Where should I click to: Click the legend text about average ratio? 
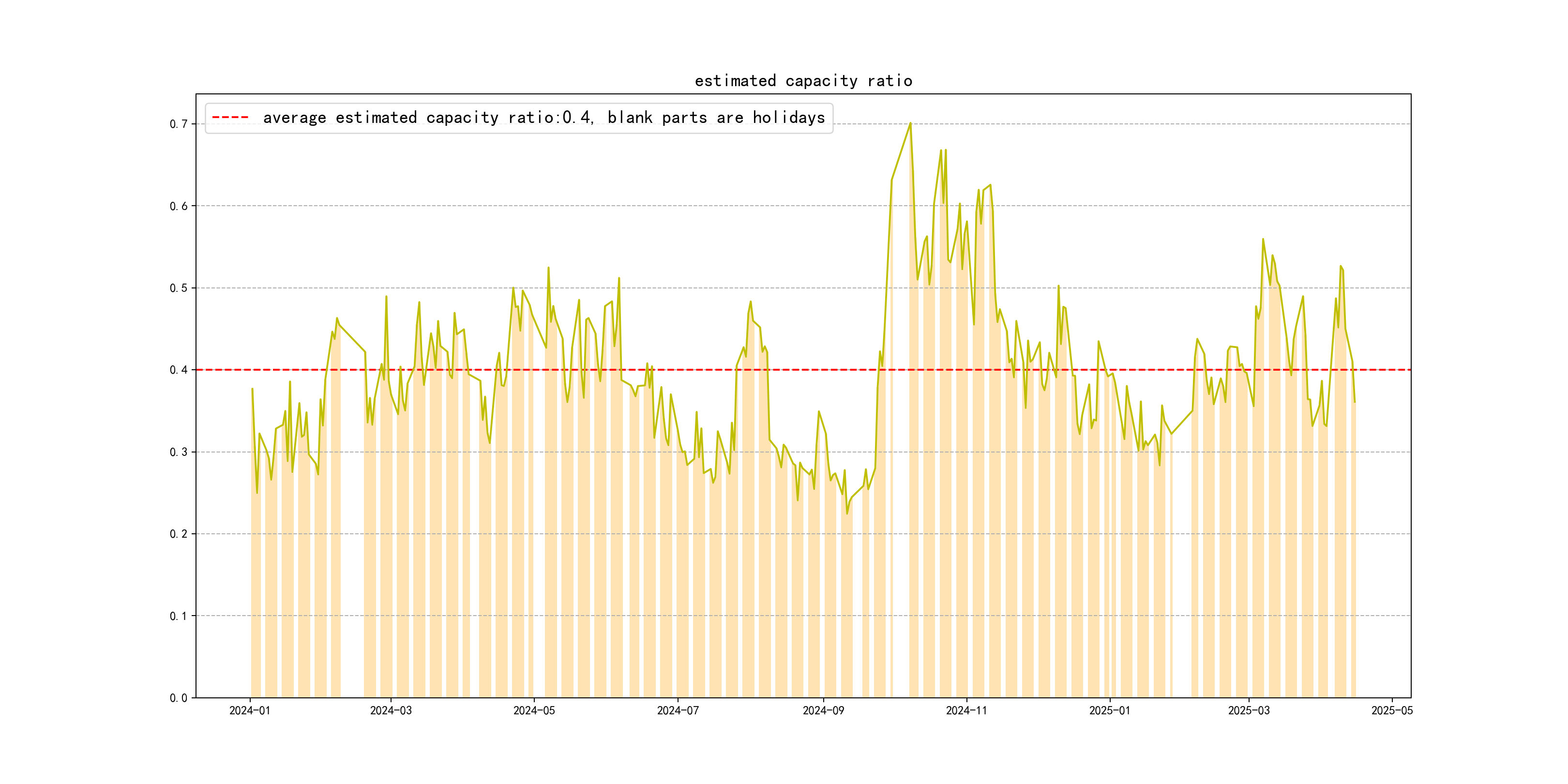click(543, 118)
